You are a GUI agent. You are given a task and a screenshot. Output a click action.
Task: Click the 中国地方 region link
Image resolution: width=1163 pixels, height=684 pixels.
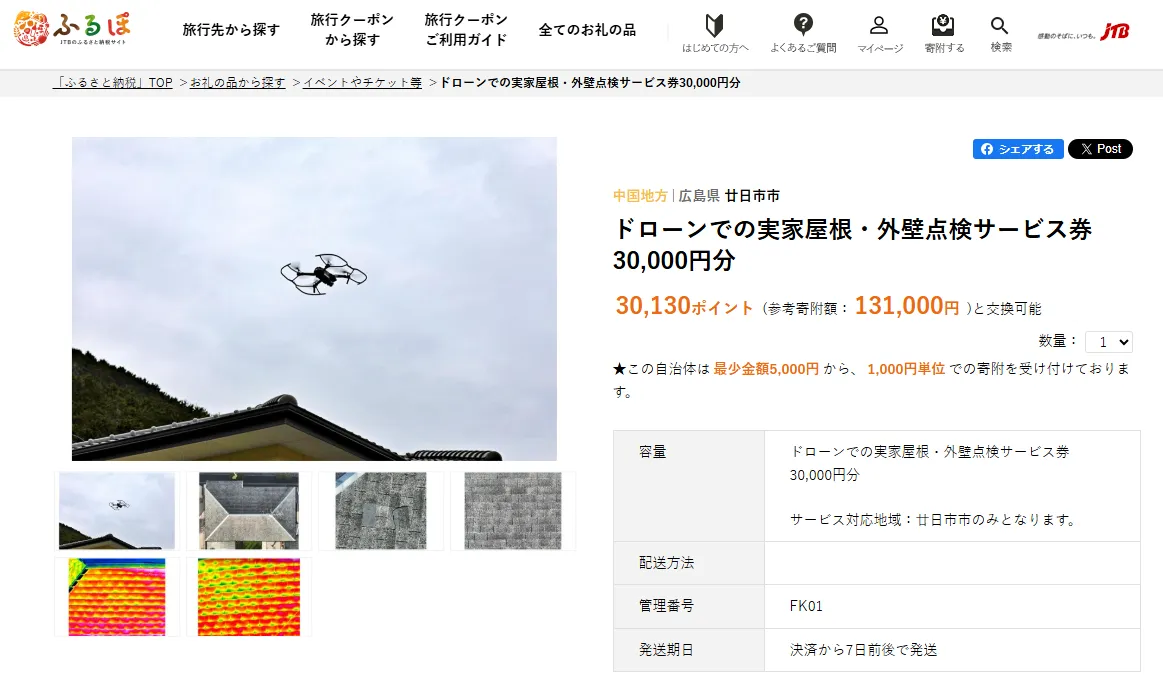point(640,196)
